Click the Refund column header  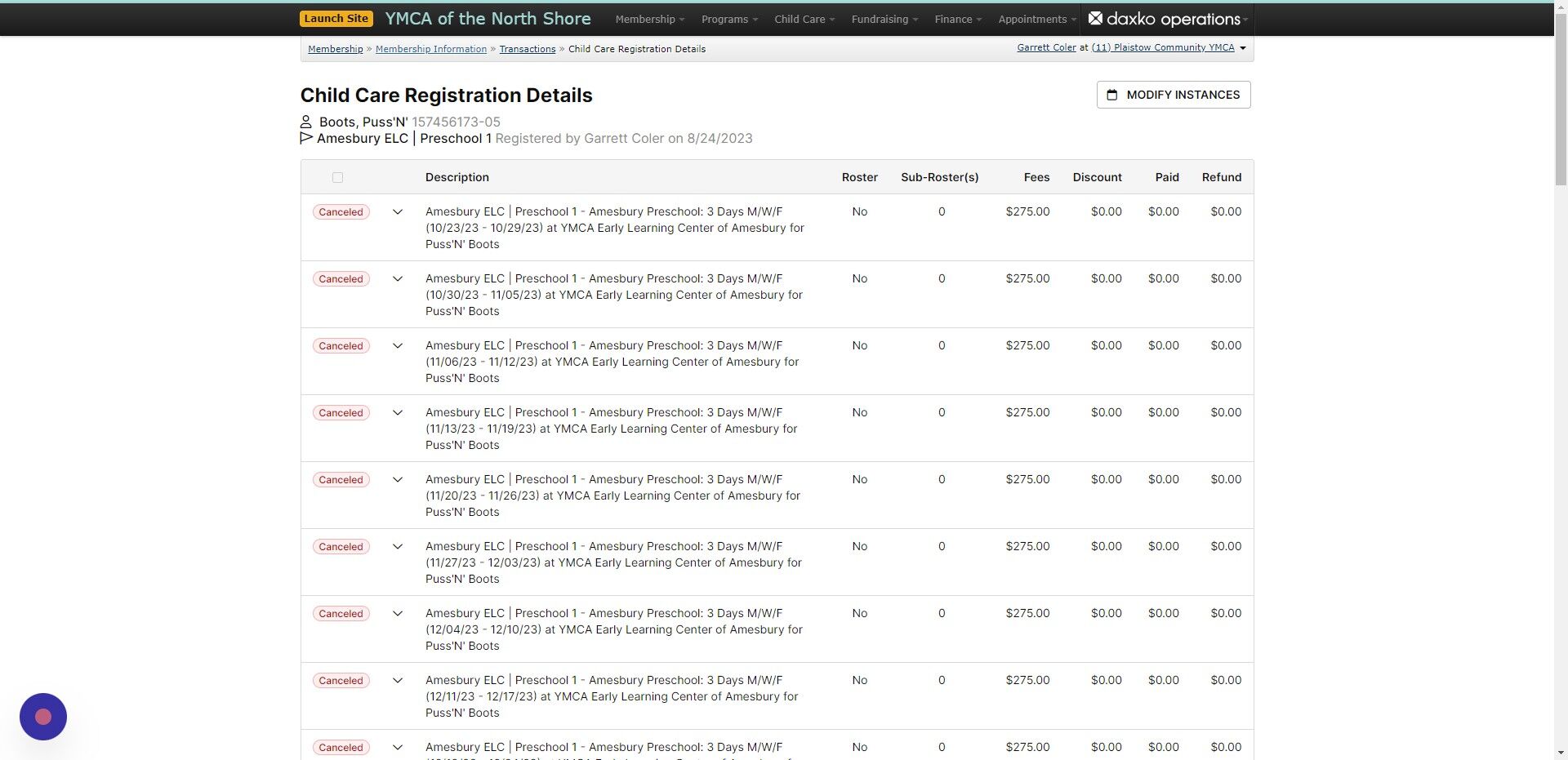tap(1221, 177)
